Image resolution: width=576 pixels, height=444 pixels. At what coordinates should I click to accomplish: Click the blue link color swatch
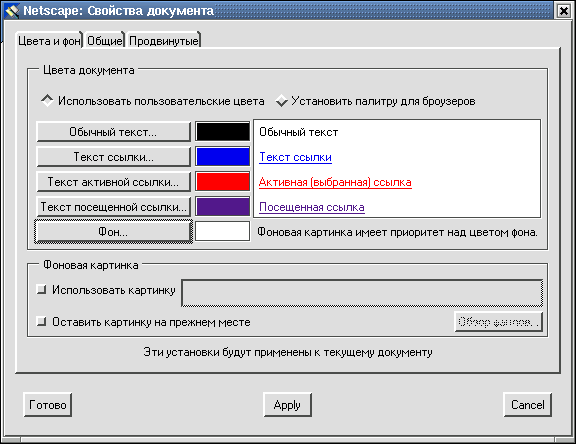[x=223, y=157]
